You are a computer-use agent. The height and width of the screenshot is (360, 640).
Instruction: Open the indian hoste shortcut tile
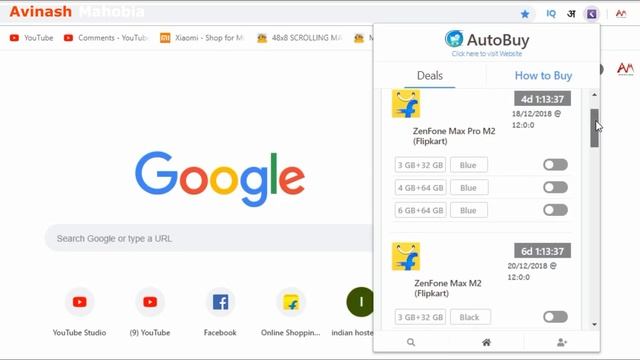(x=353, y=313)
